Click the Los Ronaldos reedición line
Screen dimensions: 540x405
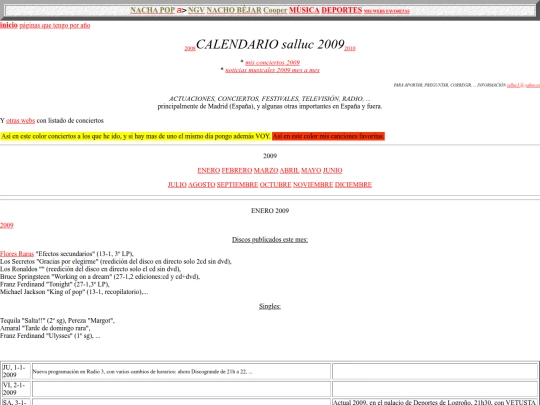(x=90, y=269)
